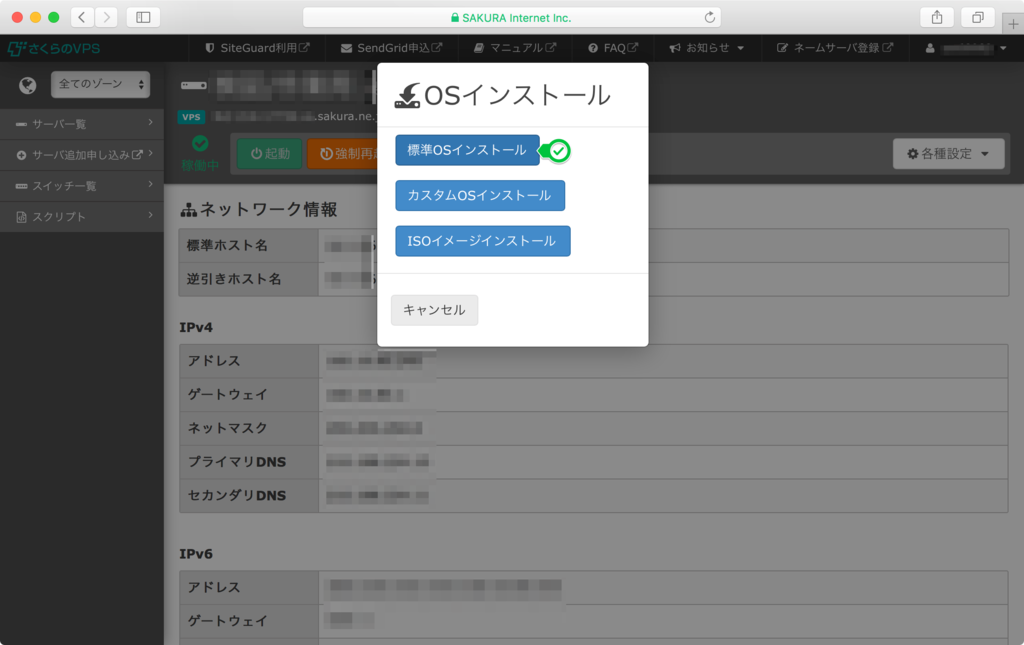The width and height of the screenshot is (1024, 645).
Task: Choose ISOイメージインストール in the dialog
Action: [482, 241]
